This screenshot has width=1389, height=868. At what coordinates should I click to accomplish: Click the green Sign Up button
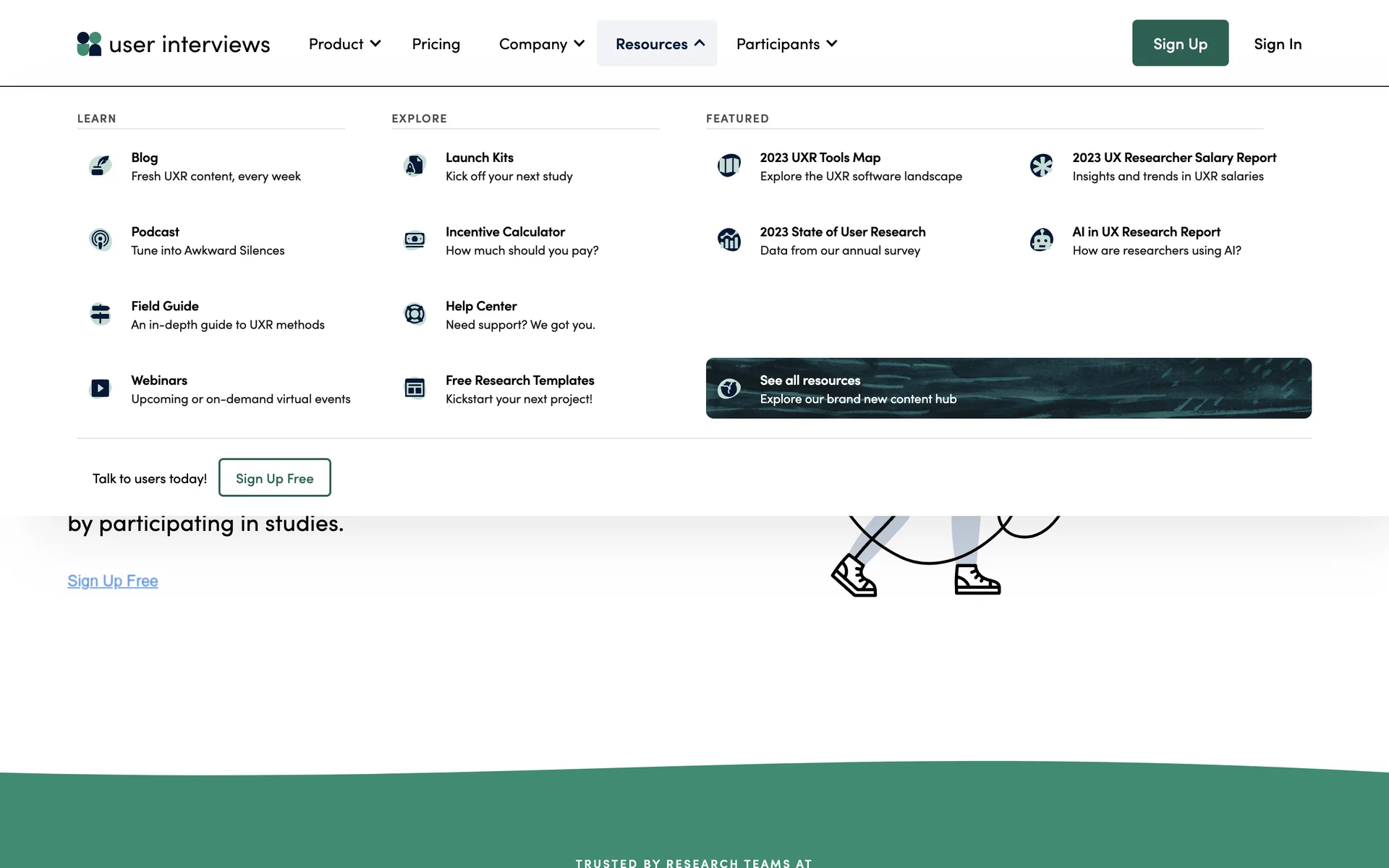[x=1180, y=43]
